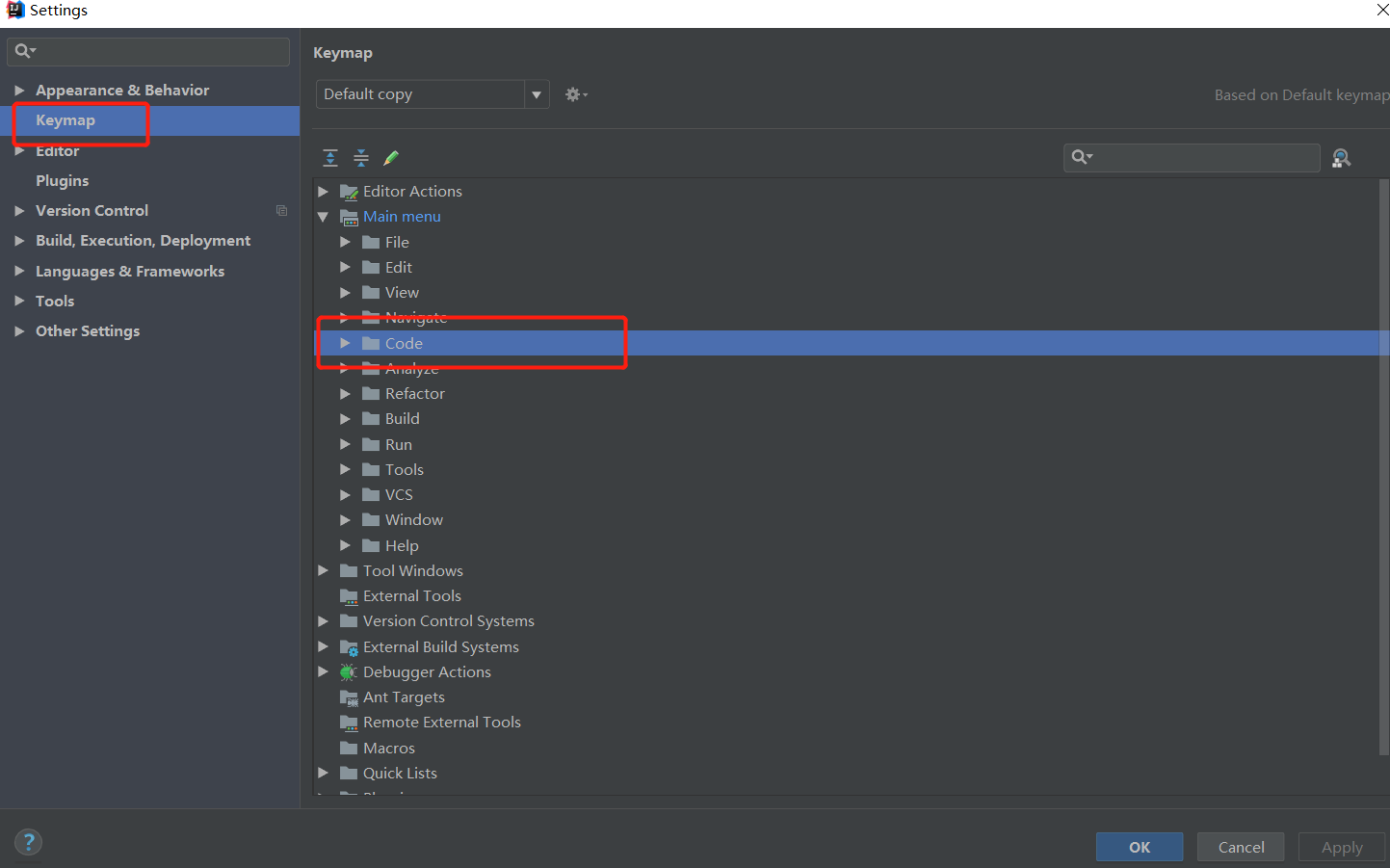Click the help question mark icon

pos(29,842)
